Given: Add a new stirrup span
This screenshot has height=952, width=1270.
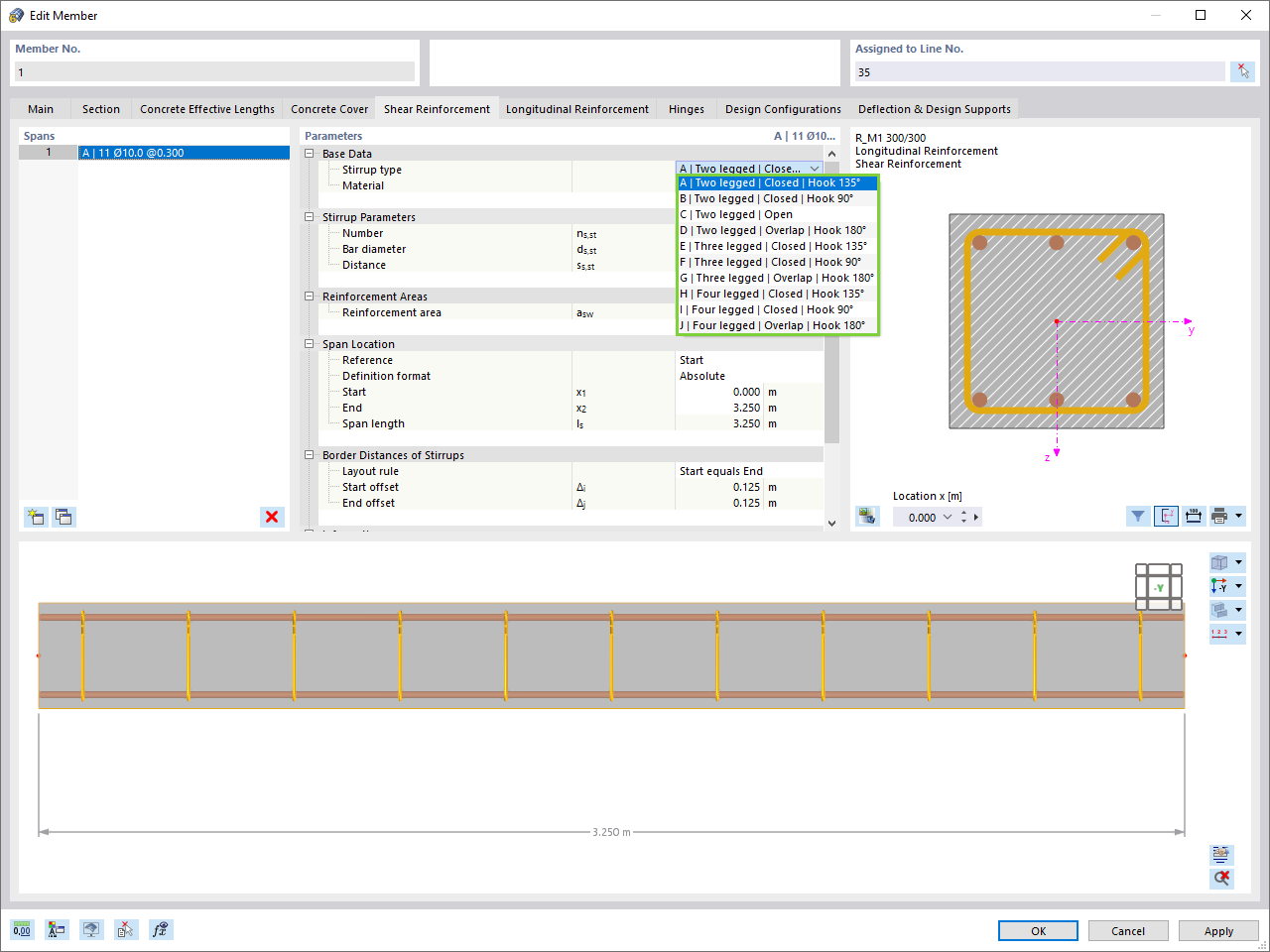Looking at the screenshot, I should (x=36, y=517).
